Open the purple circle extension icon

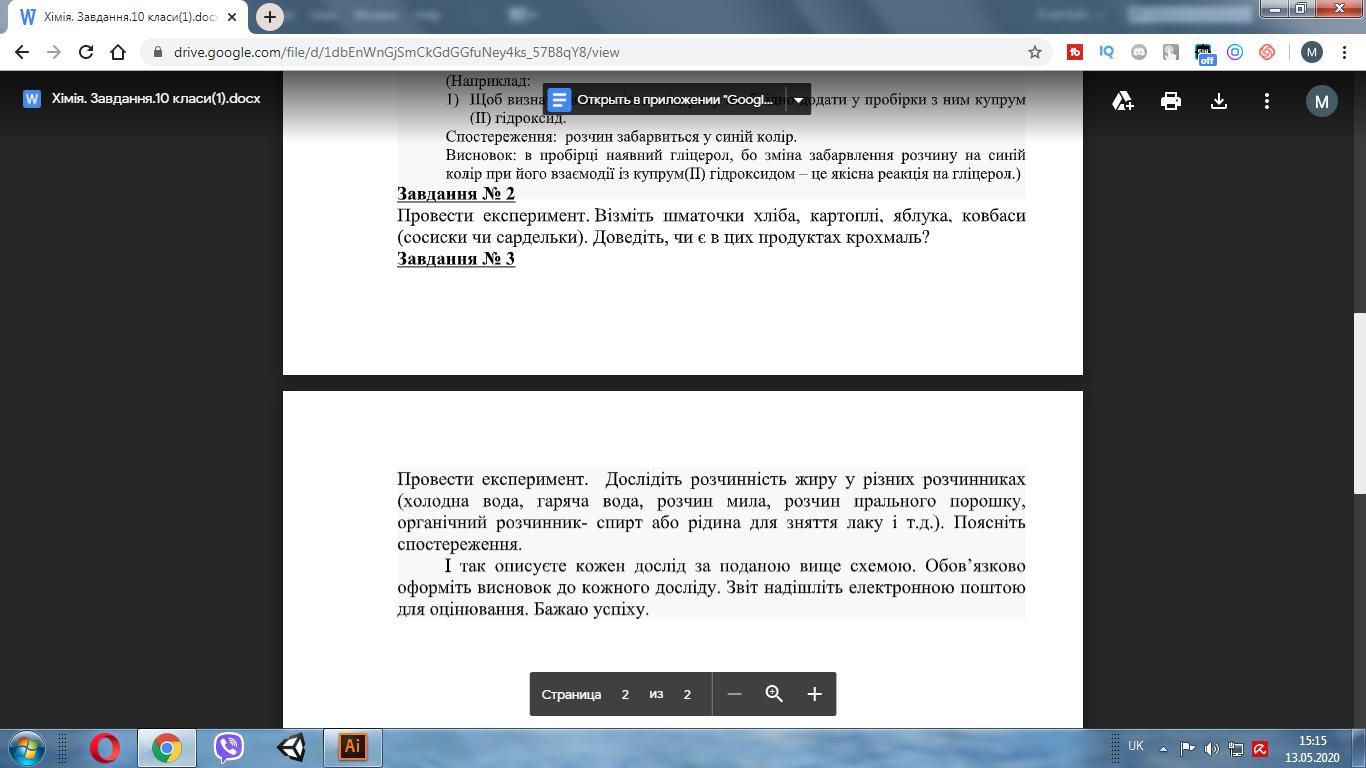tap(1235, 52)
